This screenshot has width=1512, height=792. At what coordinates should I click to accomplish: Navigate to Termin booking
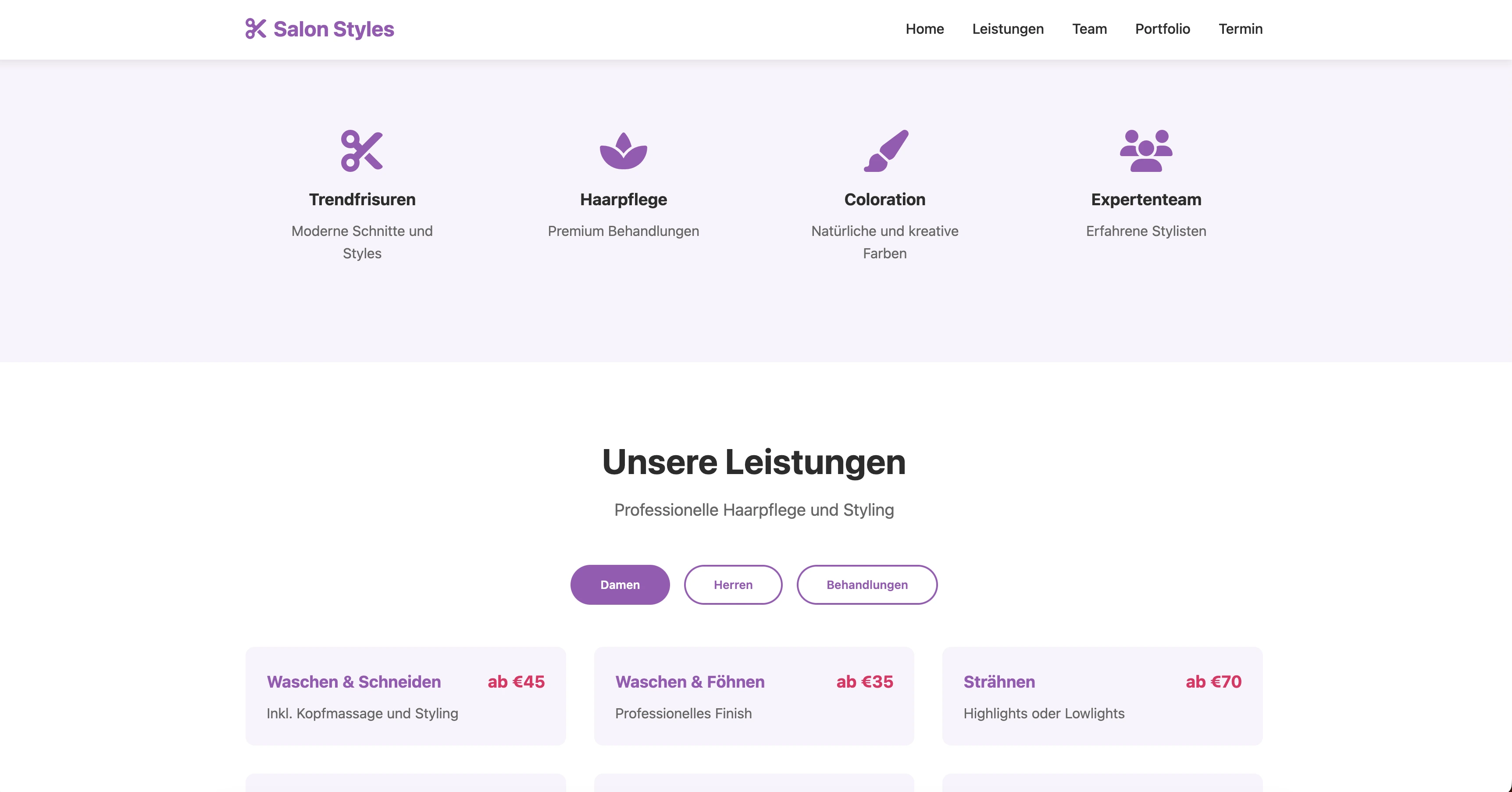click(x=1240, y=29)
